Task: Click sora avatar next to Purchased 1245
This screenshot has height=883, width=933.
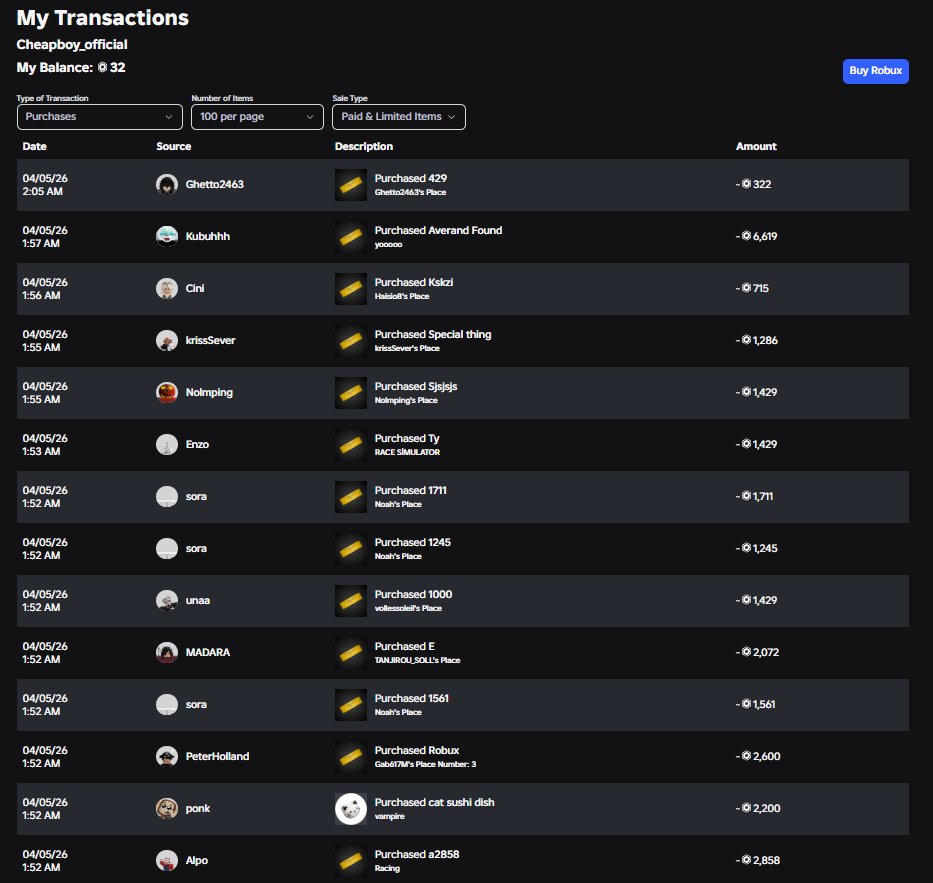Action: pos(167,549)
